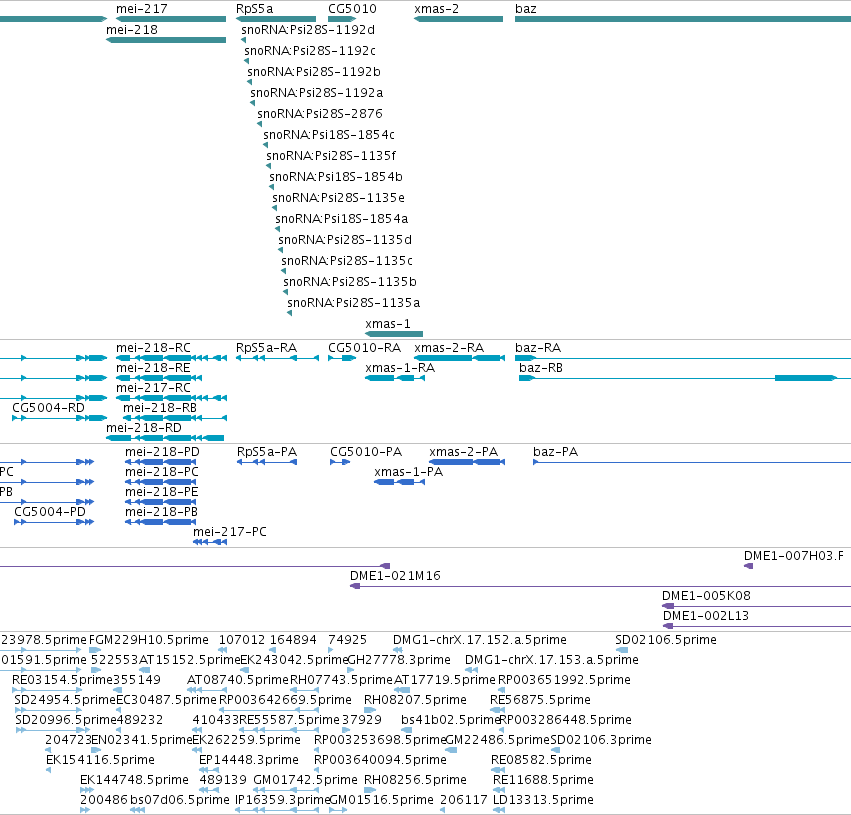Select the DME1-002L13 BAC label
This screenshot has width=851, height=815.
pos(706,616)
